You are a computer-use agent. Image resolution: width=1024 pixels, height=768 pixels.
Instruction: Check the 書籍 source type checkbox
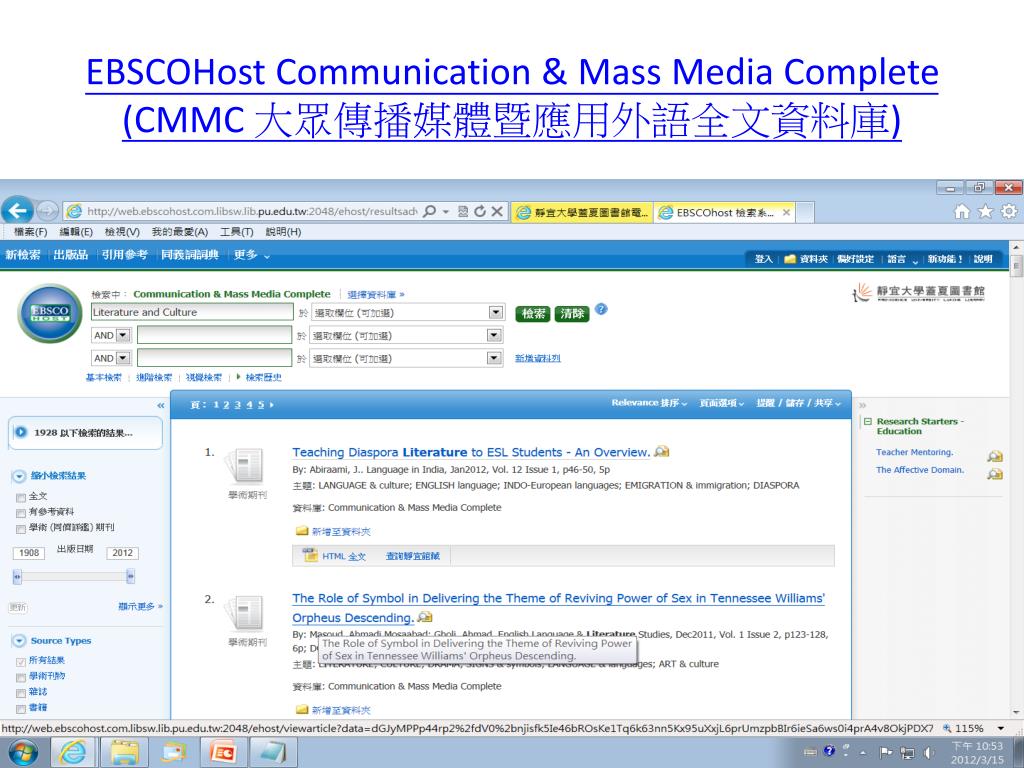(x=21, y=709)
